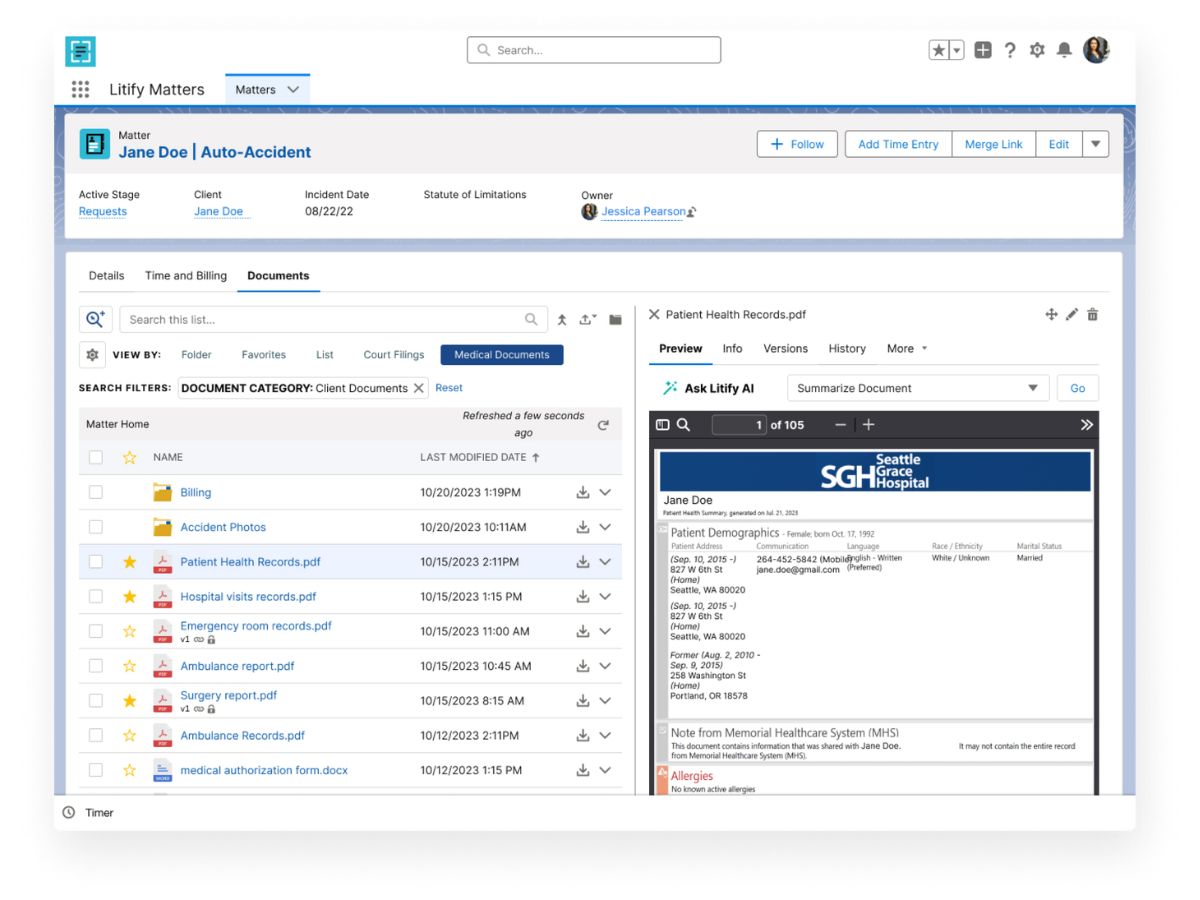Viewport: 1200px width, 900px height.
Task: Click the Timer clock icon
Action: [69, 812]
